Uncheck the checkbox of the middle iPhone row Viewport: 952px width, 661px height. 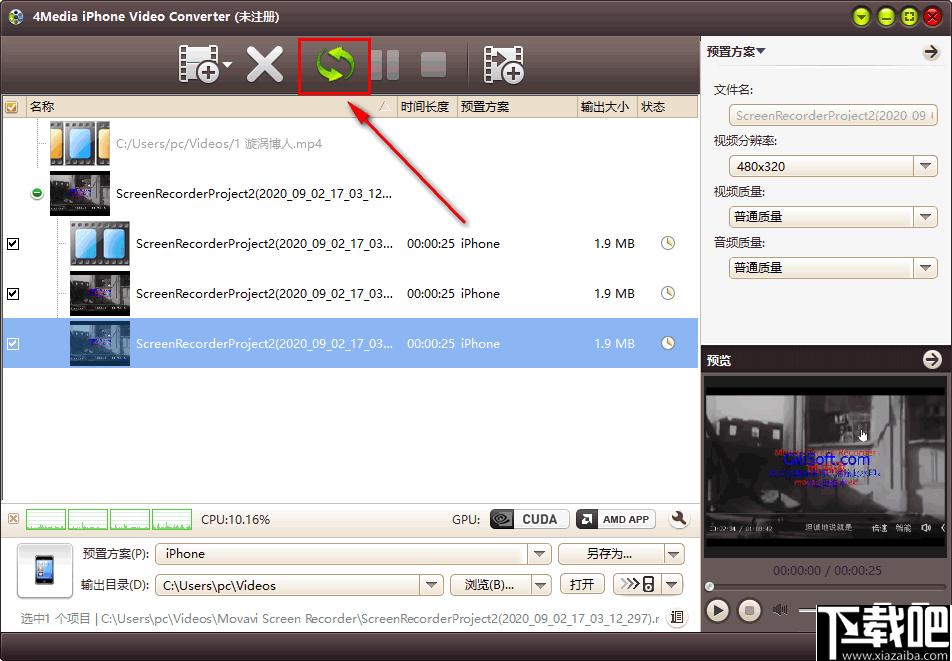click(x=13, y=294)
